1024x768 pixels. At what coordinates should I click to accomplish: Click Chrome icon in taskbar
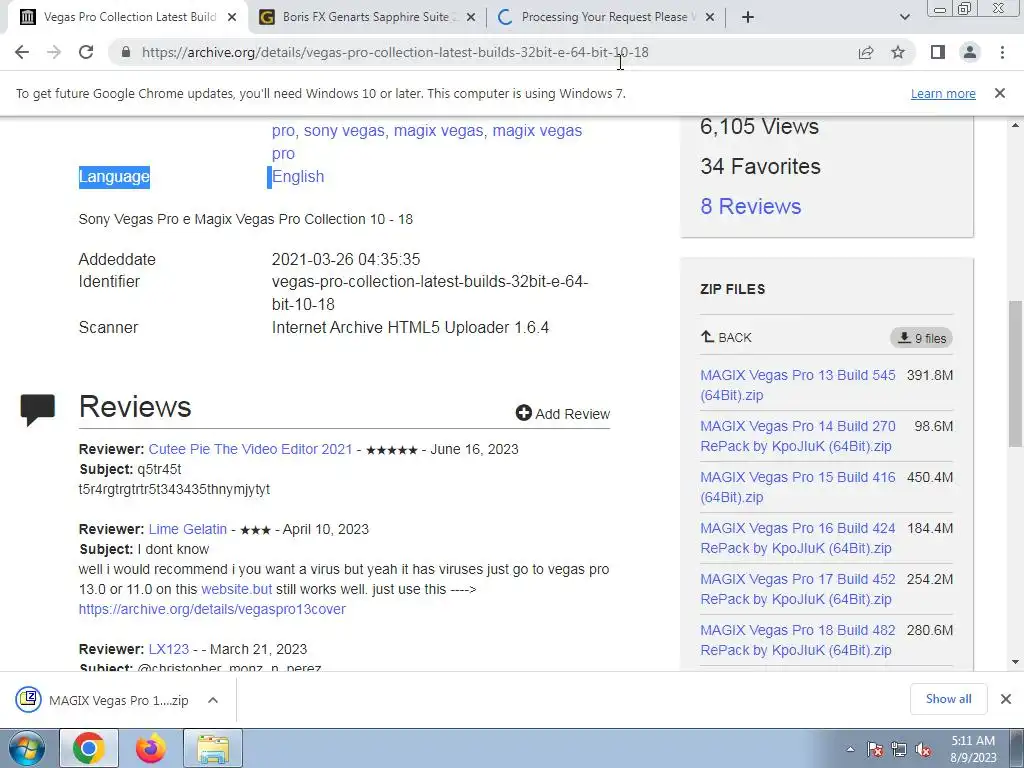tap(89, 748)
